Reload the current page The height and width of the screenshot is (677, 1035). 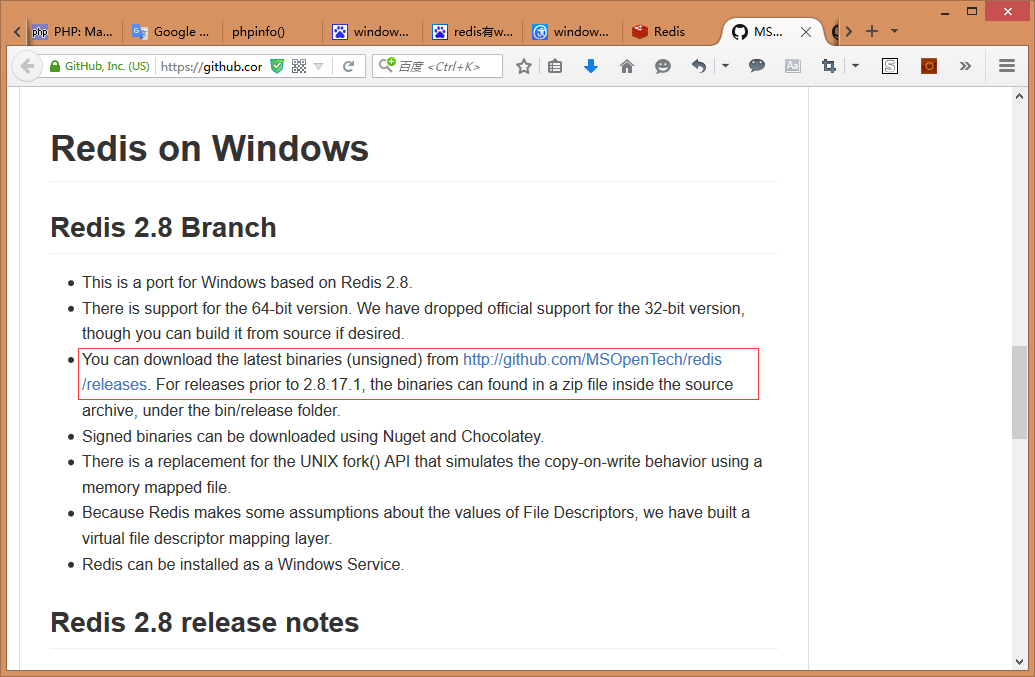click(349, 66)
